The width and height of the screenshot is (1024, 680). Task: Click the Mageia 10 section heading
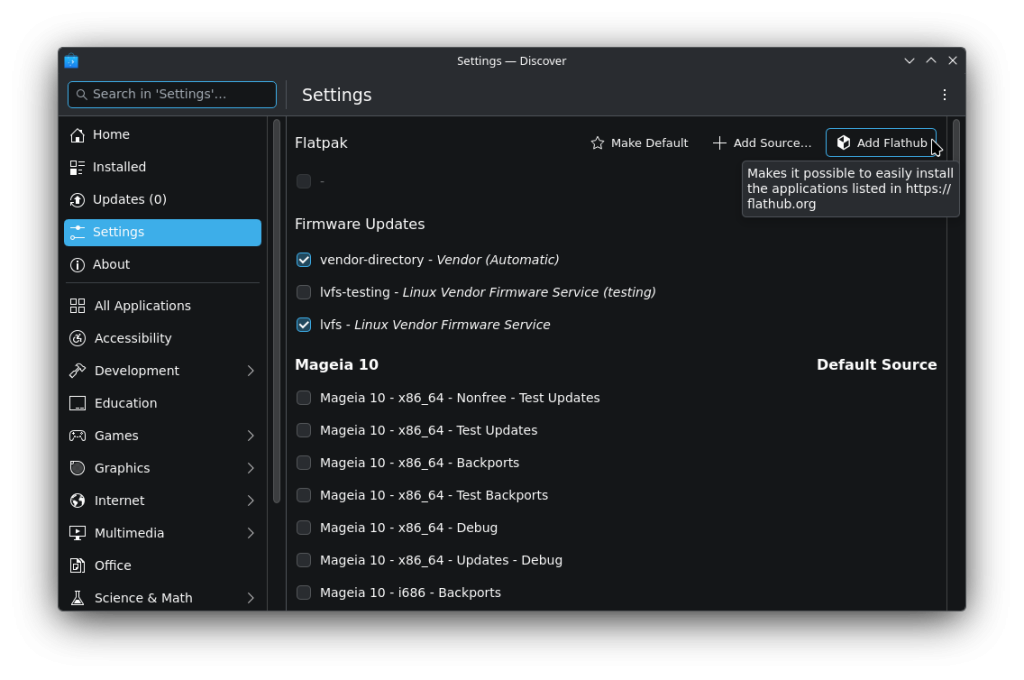pos(336,365)
